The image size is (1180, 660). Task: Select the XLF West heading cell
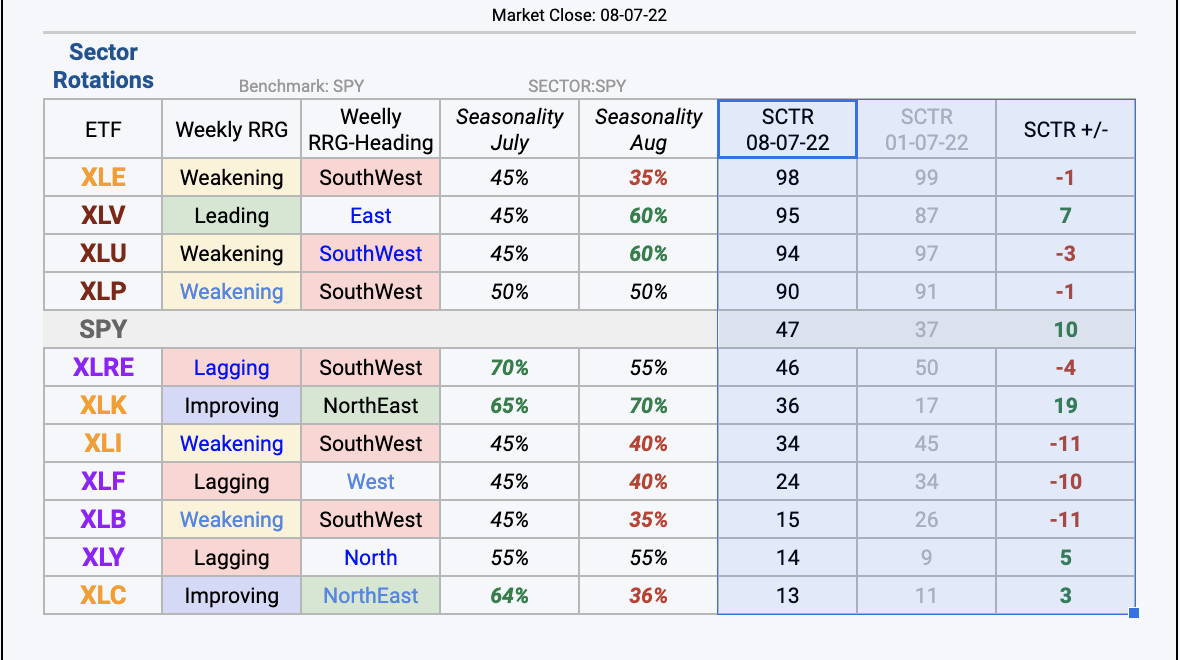pos(370,482)
